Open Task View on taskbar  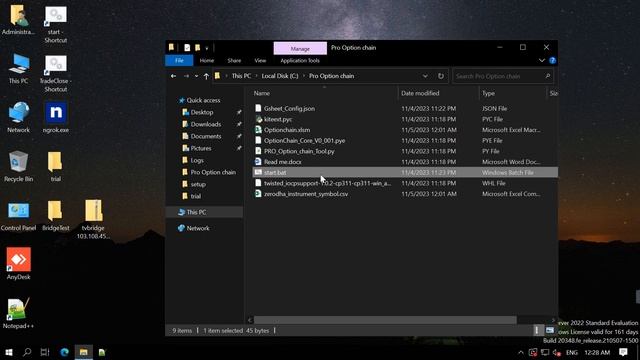tap(45, 352)
